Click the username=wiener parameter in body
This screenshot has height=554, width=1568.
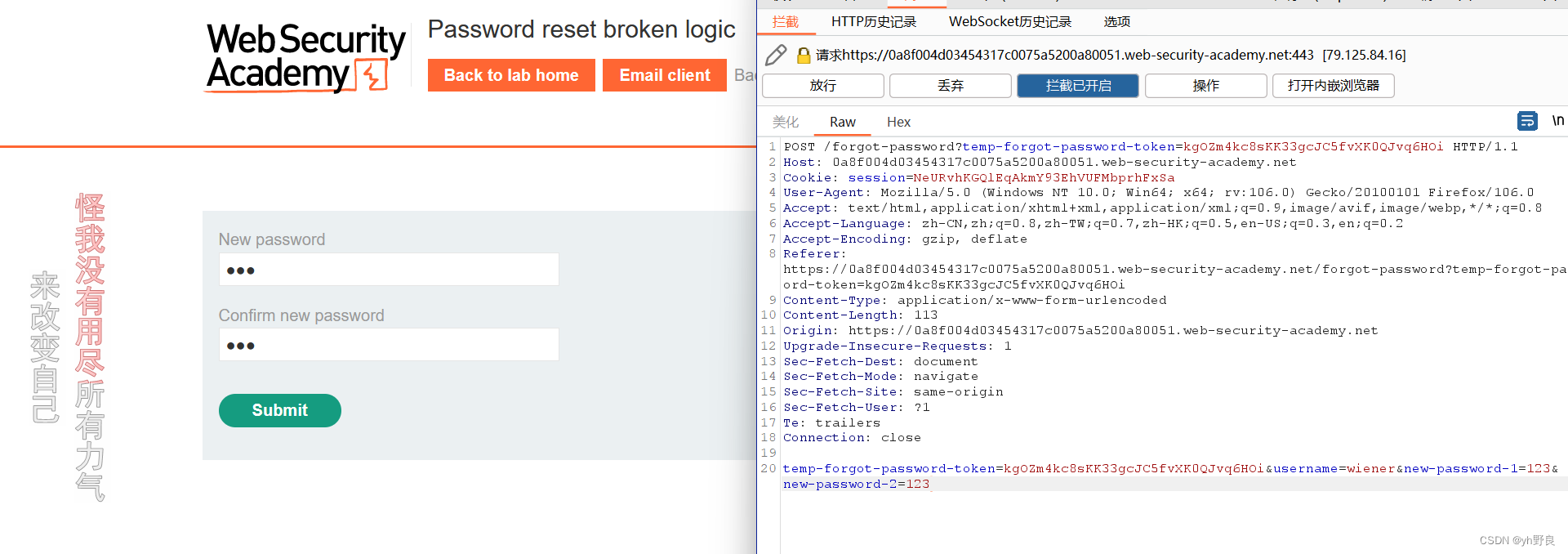point(1334,468)
